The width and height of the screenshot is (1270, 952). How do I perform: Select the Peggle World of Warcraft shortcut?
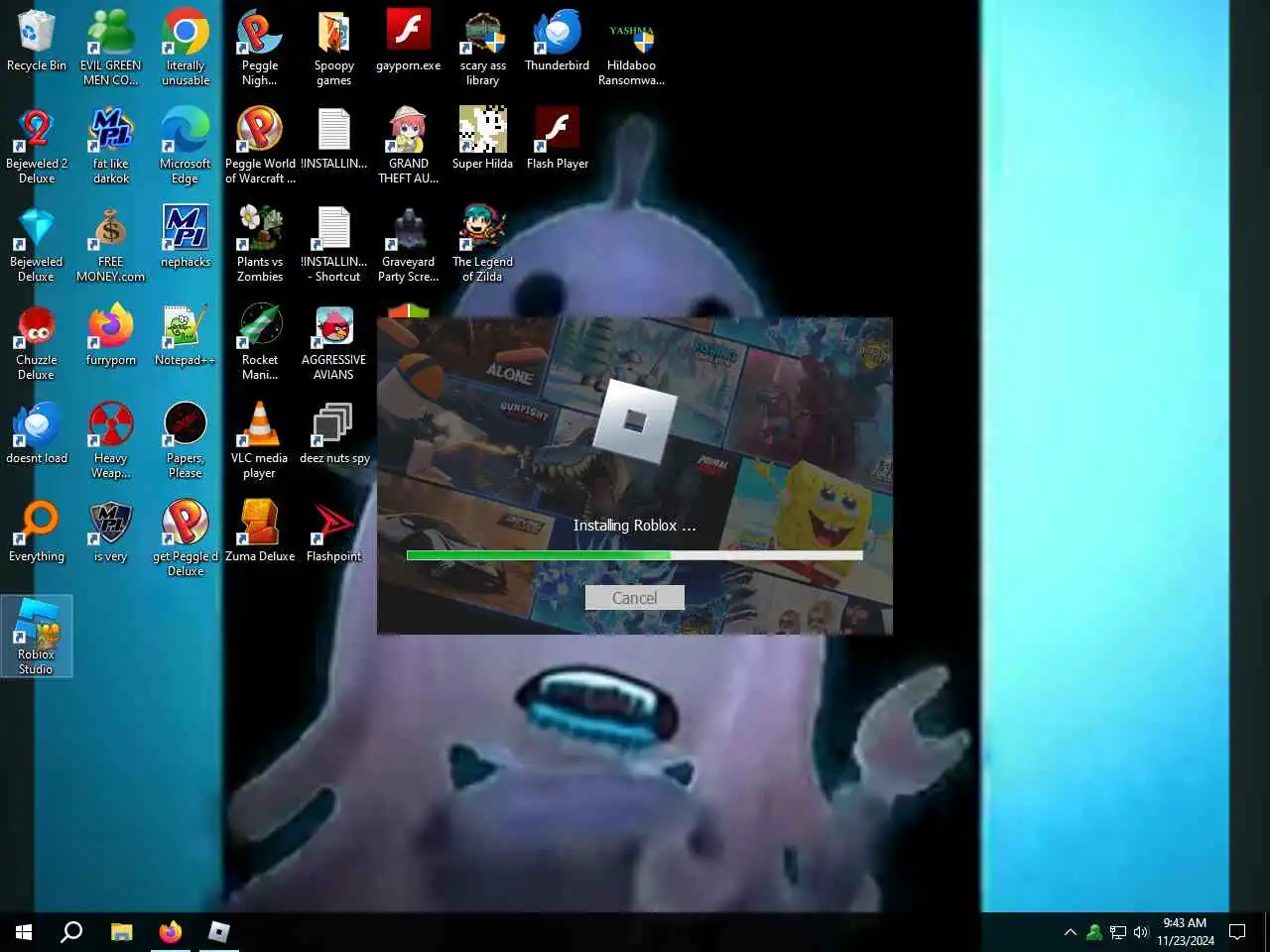point(260,146)
